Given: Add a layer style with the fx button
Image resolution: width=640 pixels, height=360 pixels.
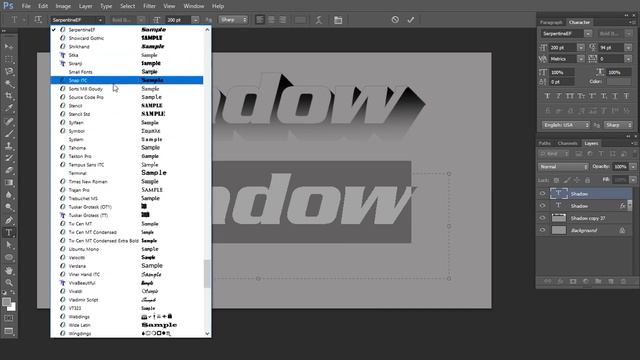Looking at the screenshot, I should pyautogui.click(x=560, y=281).
